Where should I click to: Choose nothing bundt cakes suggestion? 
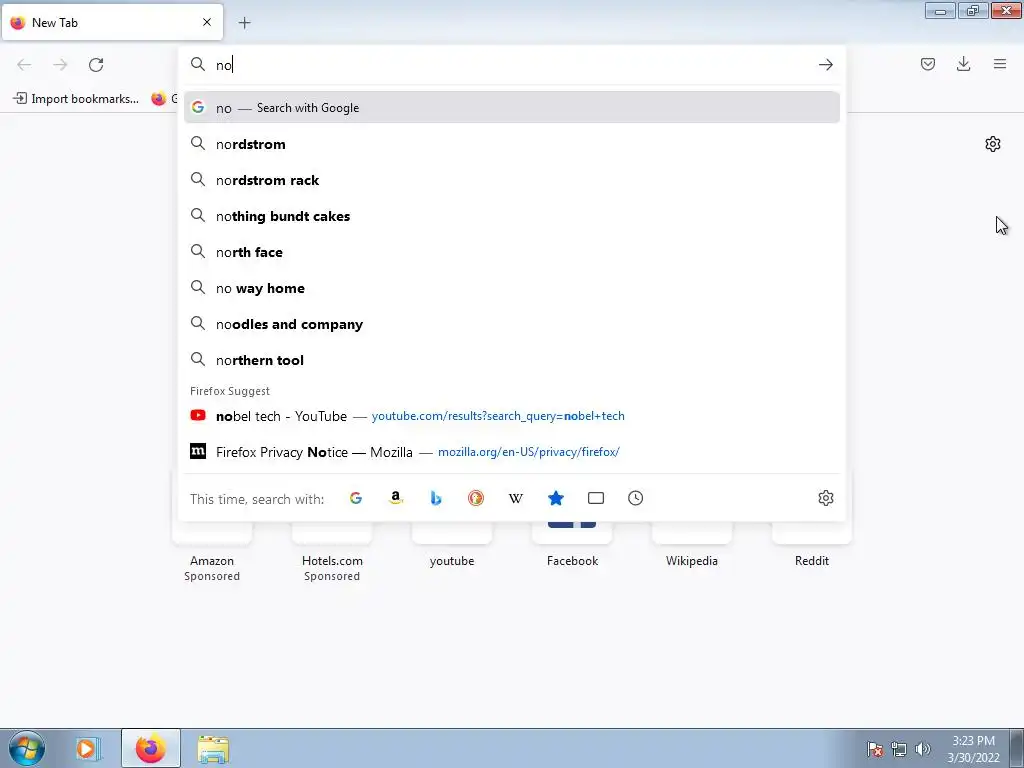pos(512,216)
